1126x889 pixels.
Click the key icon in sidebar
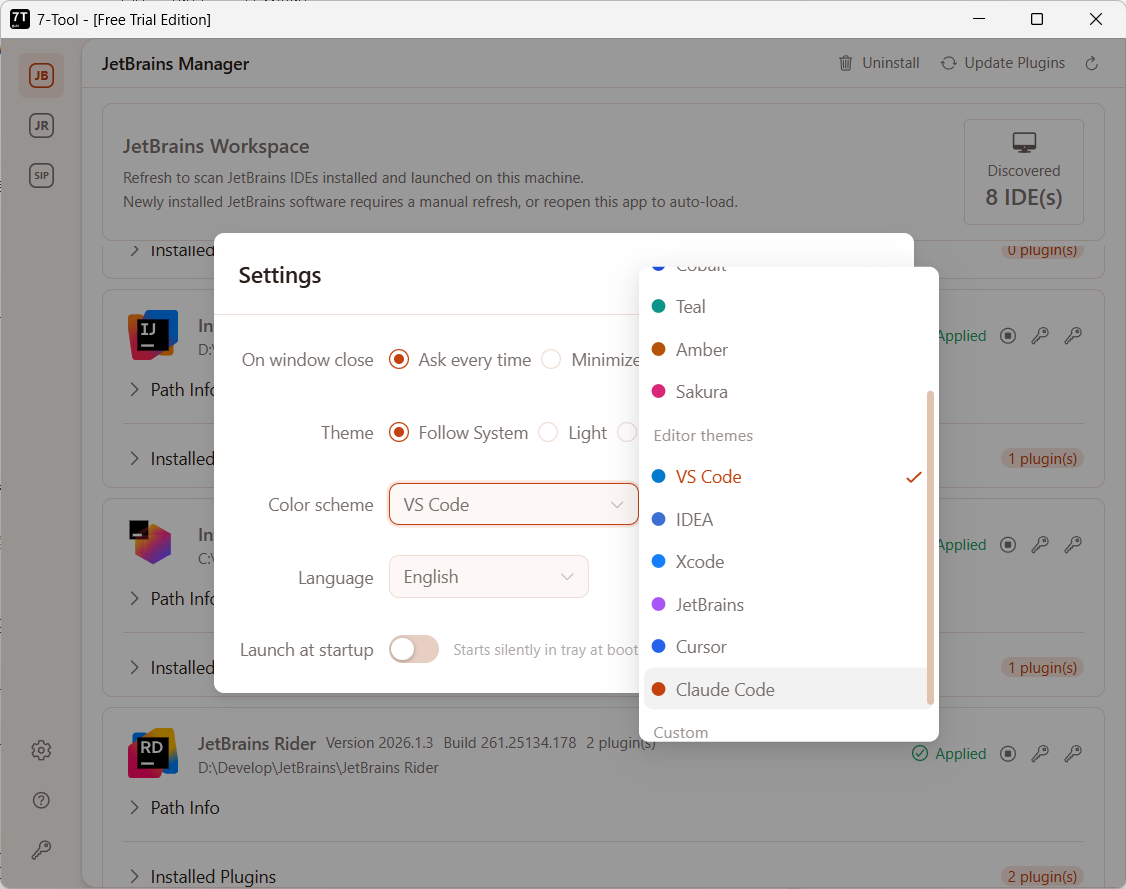pyautogui.click(x=41, y=850)
